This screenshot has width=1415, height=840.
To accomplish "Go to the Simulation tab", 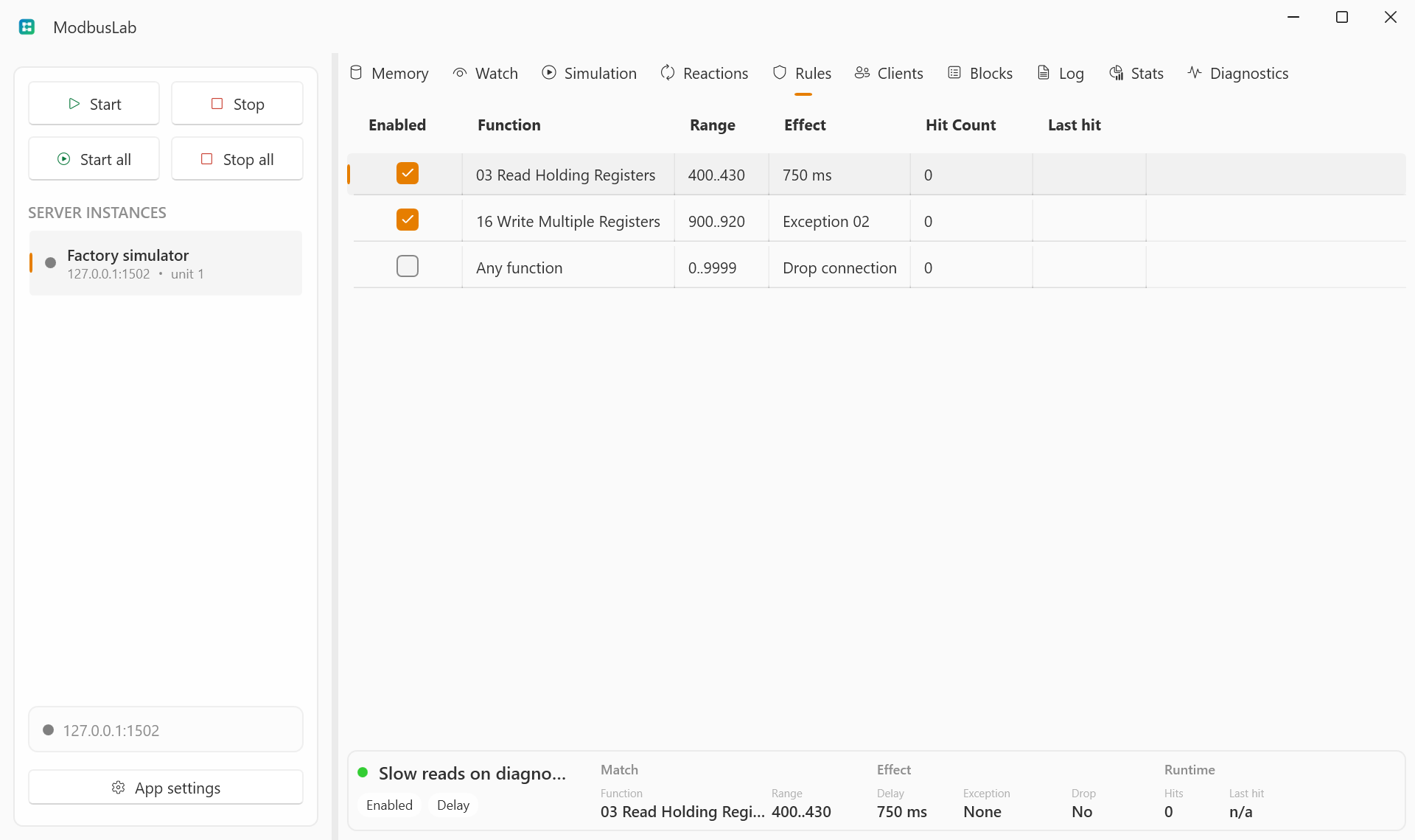I will tap(590, 73).
